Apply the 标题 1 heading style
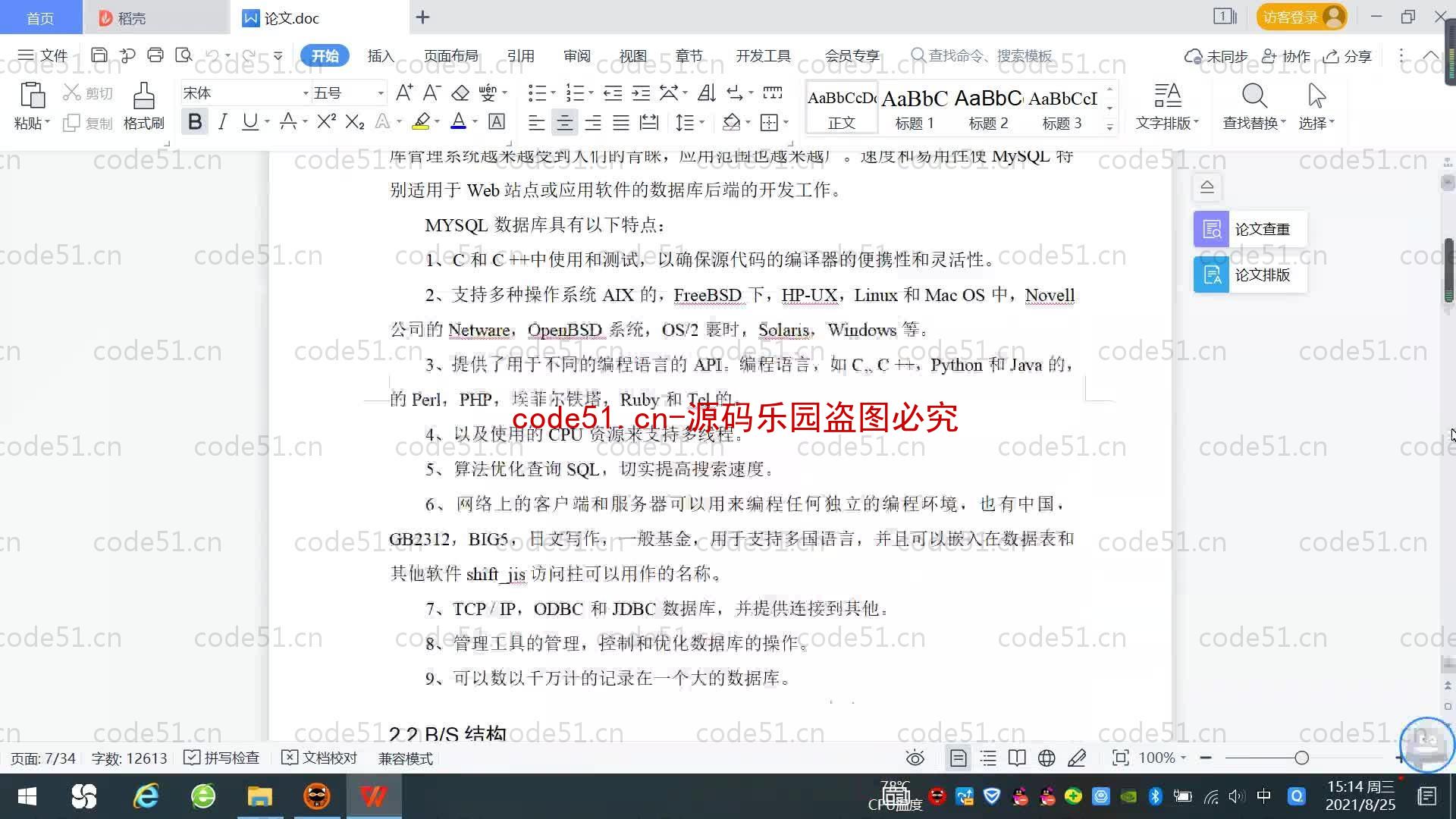Viewport: 1456px width, 819px height. (915, 108)
